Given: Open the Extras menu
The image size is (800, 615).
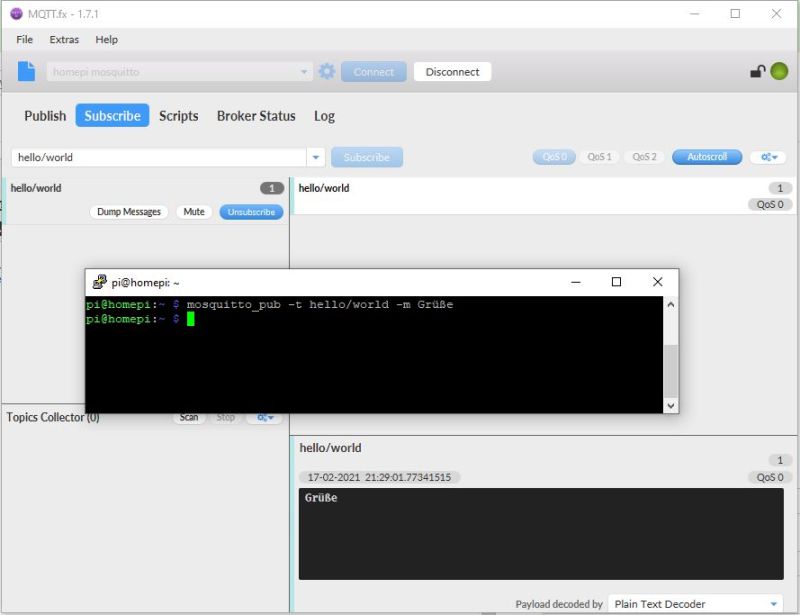Looking at the screenshot, I should [64, 39].
